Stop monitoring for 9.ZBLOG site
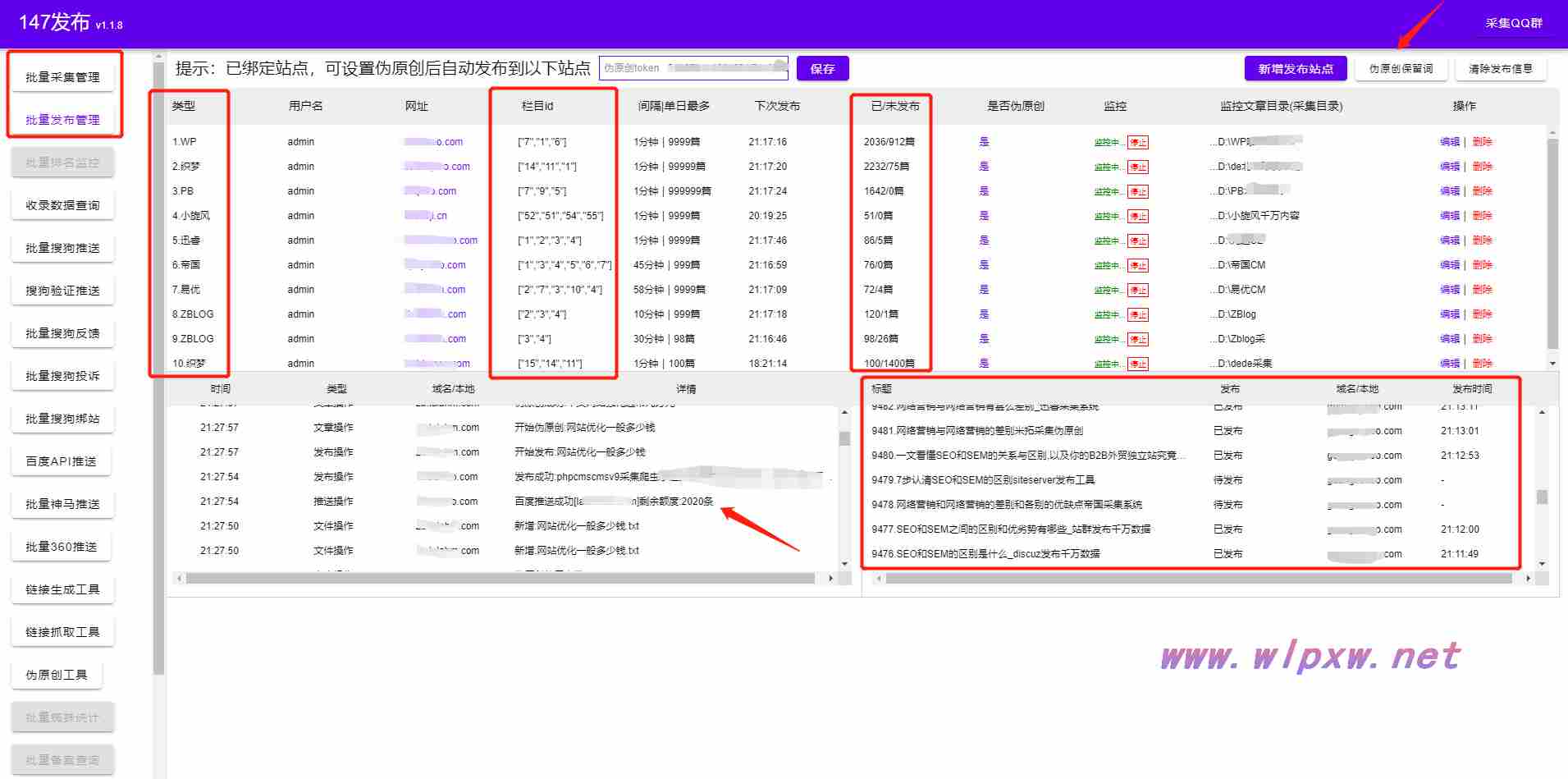The image size is (1568, 779). tap(1138, 339)
